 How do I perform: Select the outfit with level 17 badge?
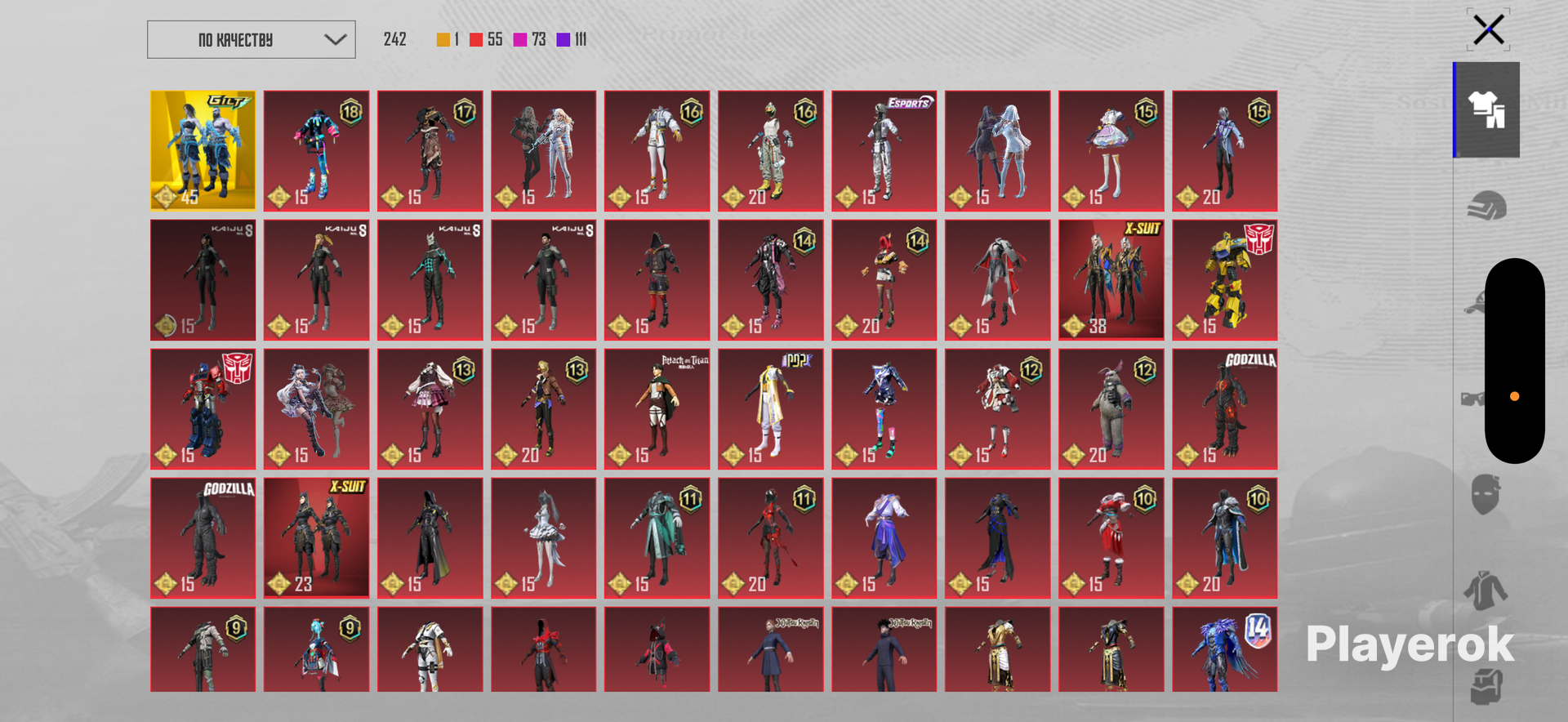tap(430, 151)
